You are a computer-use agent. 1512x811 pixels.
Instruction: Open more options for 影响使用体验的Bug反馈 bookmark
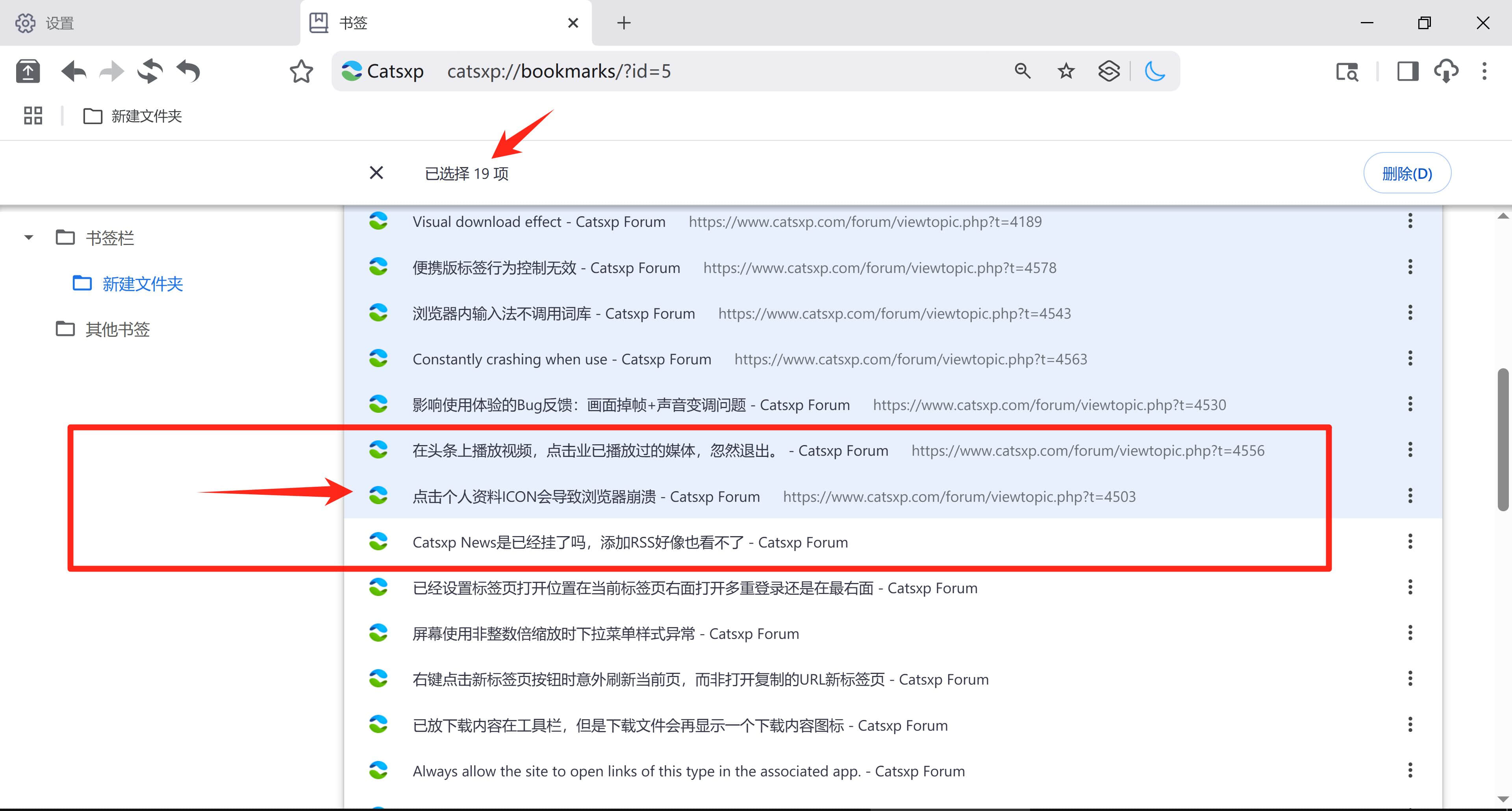click(x=1410, y=404)
